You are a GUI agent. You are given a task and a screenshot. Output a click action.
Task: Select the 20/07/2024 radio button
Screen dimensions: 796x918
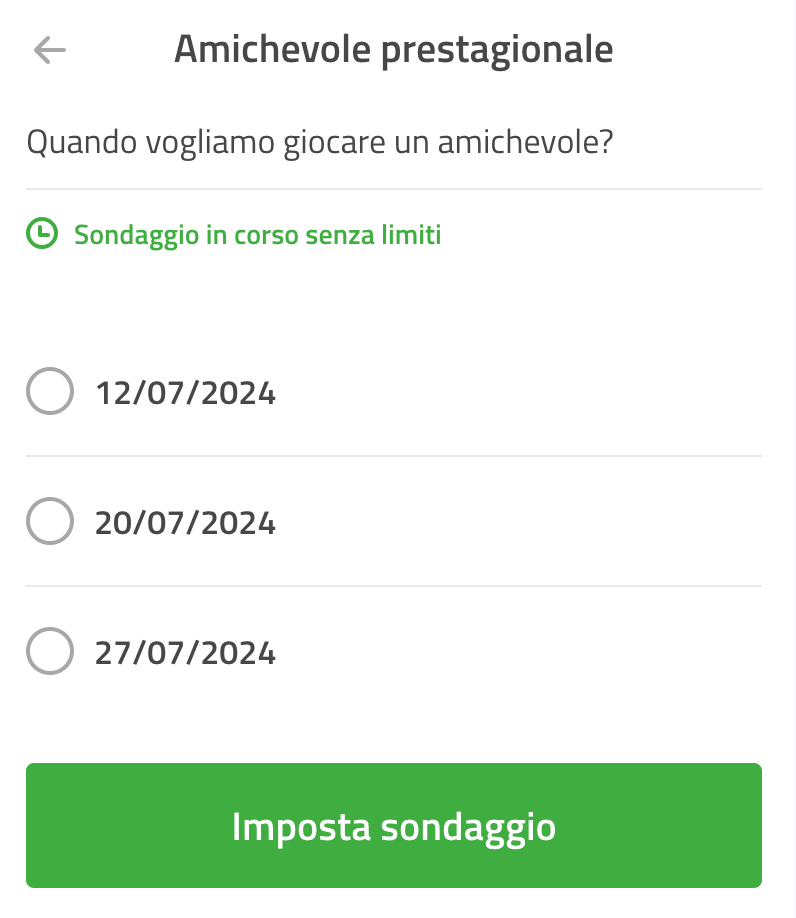click(x=50, y=521)
